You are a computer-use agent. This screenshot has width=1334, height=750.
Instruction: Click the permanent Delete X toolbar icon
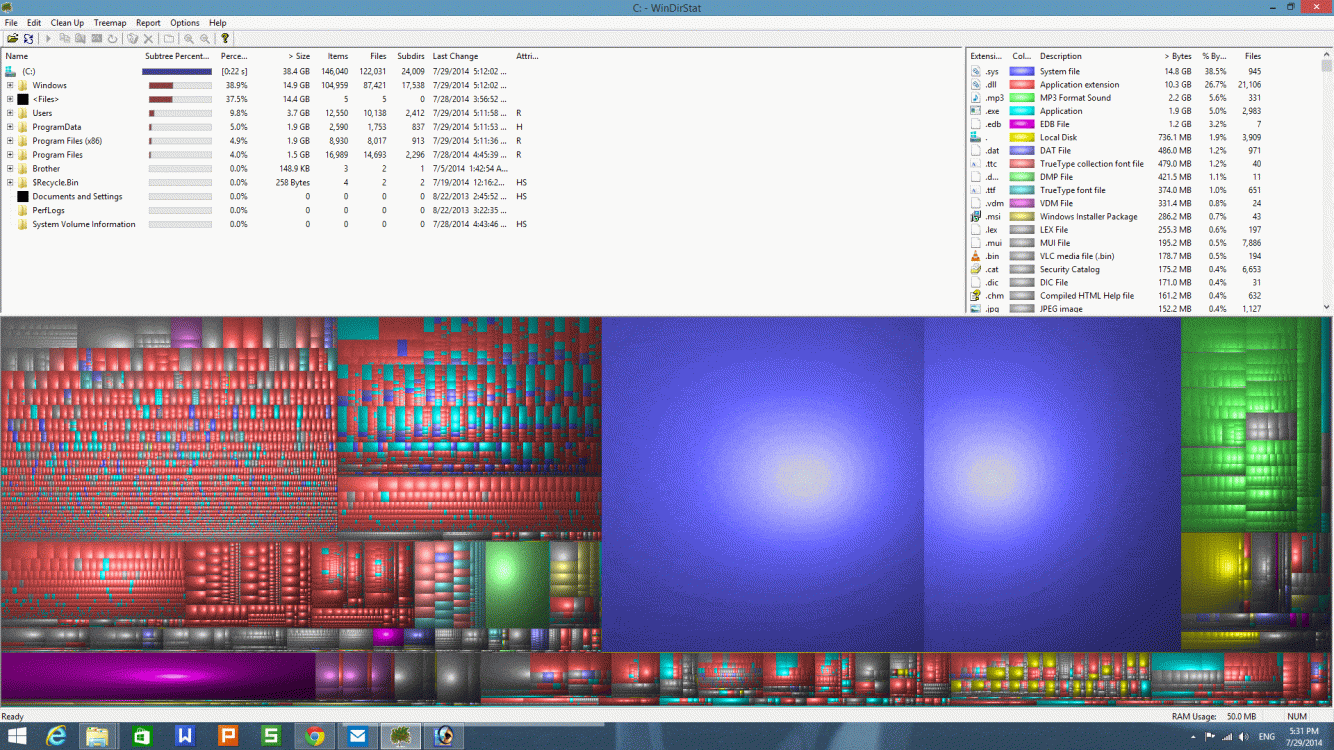148,38
